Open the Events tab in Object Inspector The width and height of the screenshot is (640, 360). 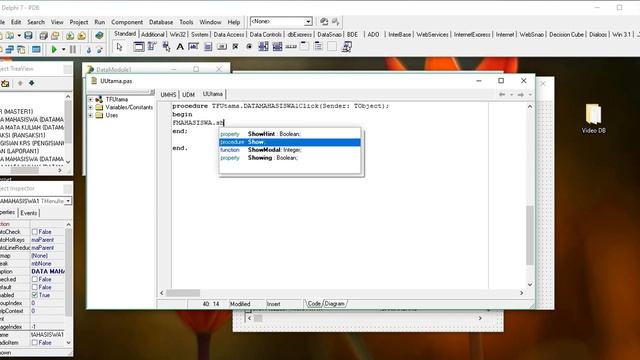point(29,213)
